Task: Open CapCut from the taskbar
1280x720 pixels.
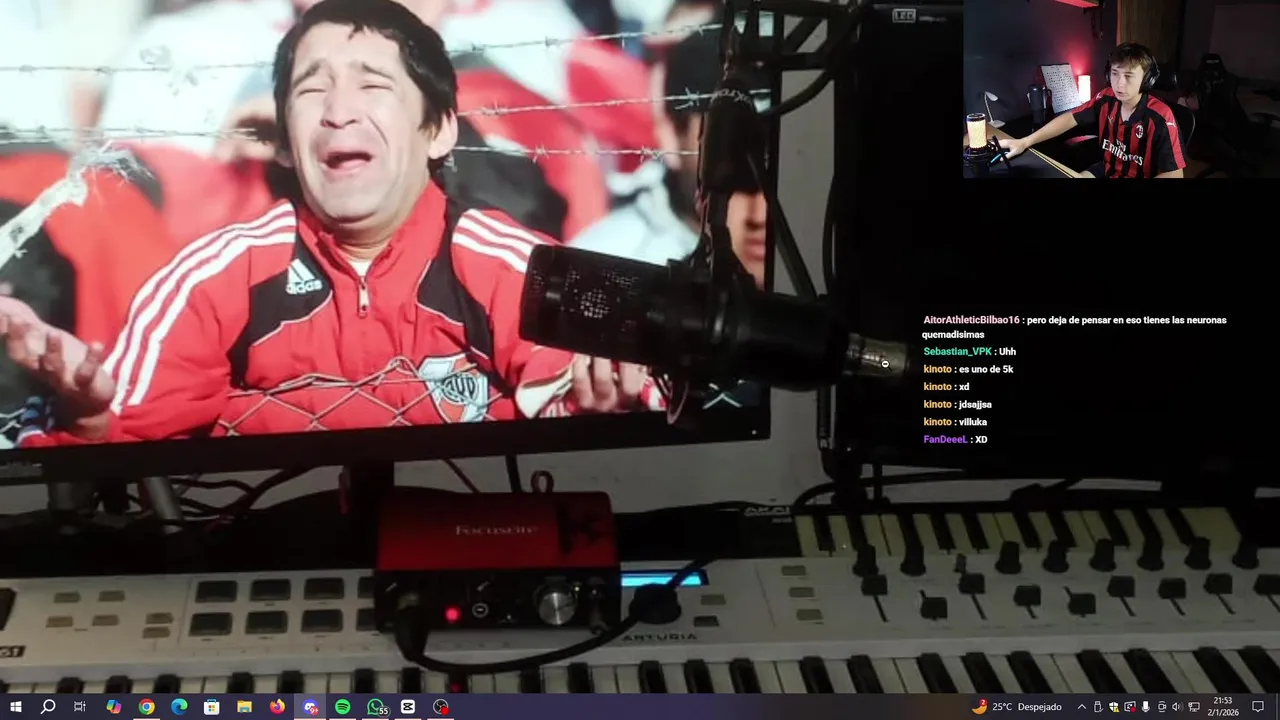Action: coord(408,707)
